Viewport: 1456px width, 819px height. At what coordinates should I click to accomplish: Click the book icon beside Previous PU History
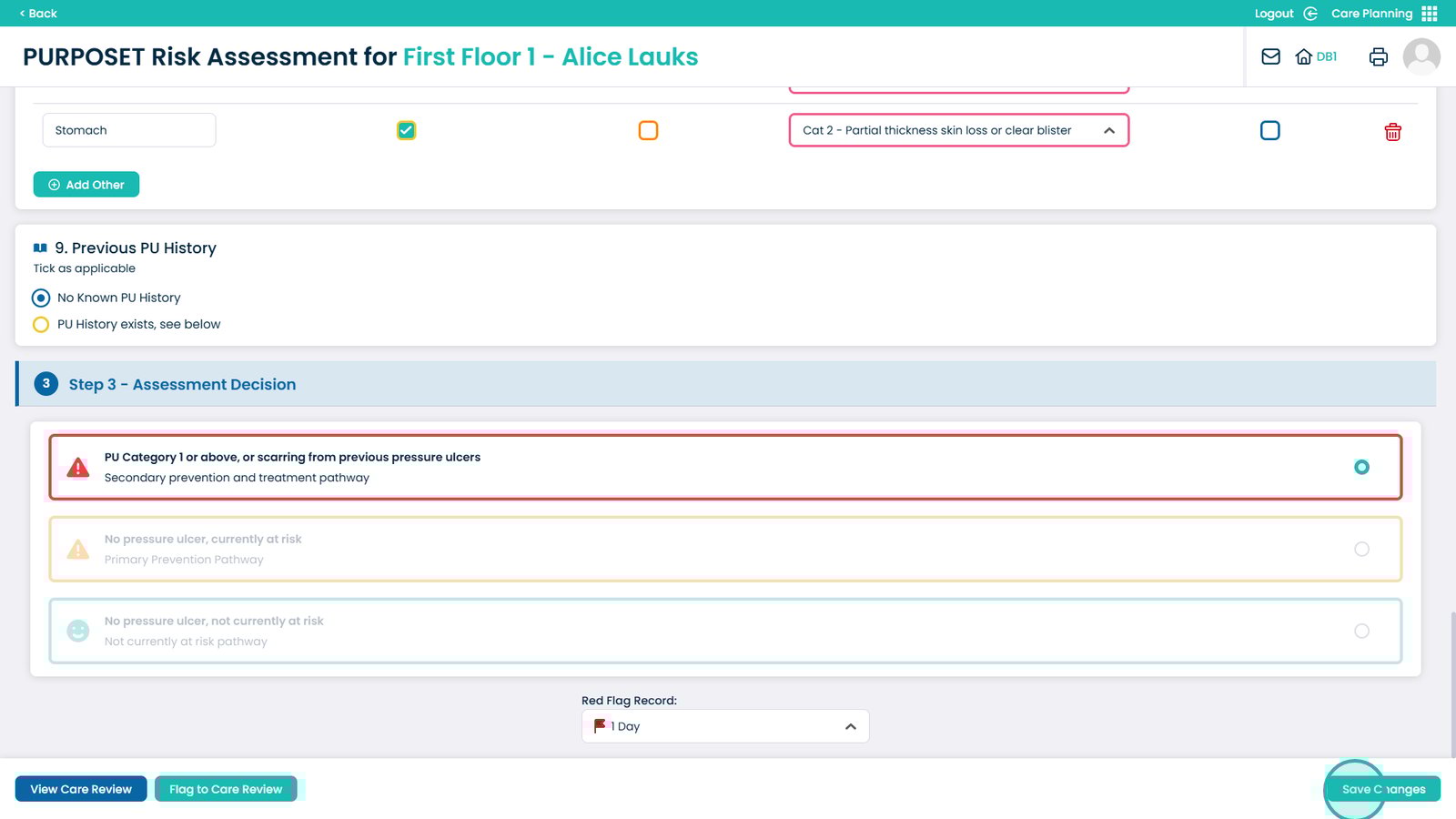[40, 248]
